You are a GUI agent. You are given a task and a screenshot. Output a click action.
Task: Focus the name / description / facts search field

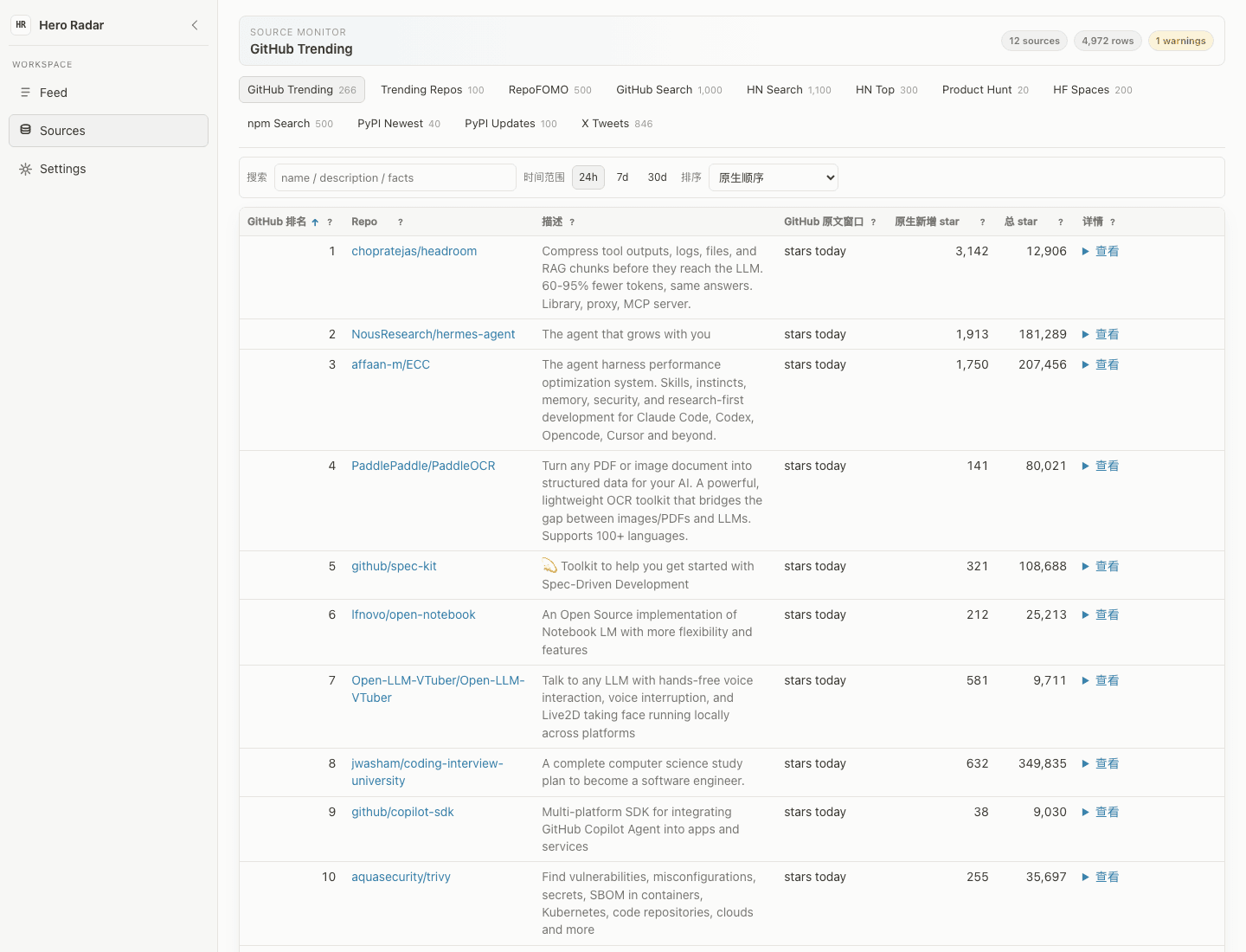(395, 177)
